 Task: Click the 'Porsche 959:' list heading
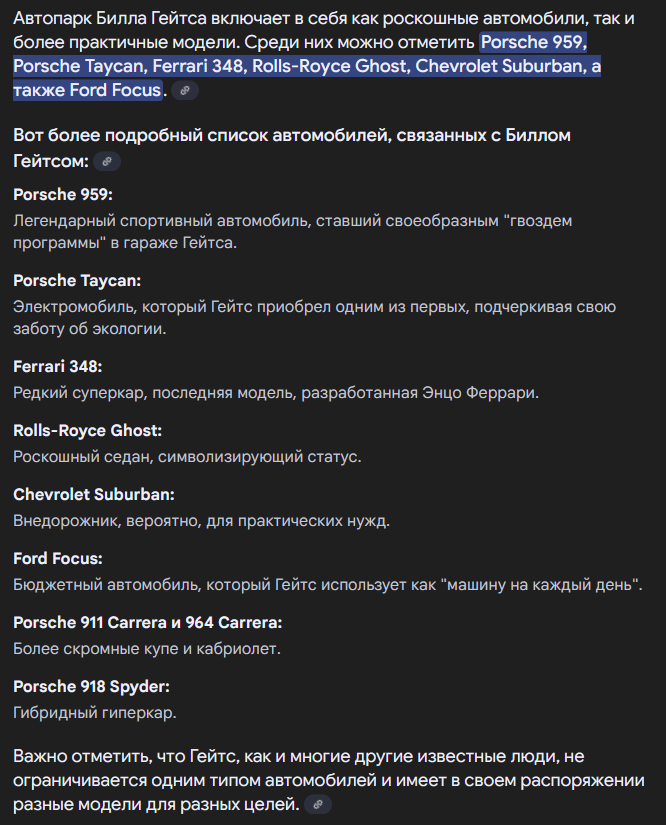click(63, 195)
